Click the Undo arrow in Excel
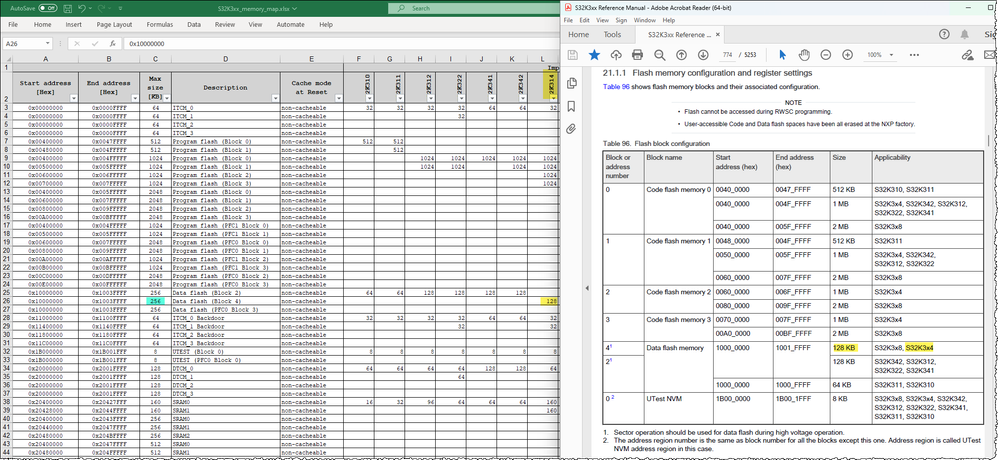Screen dimensions: 998x460 pos(81,8)
